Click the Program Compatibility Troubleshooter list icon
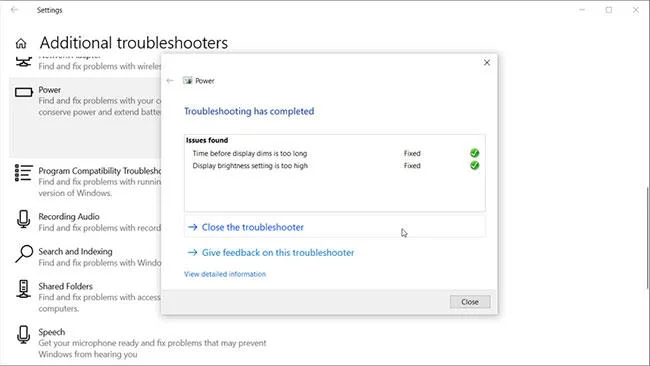 (x=24, y=173)
